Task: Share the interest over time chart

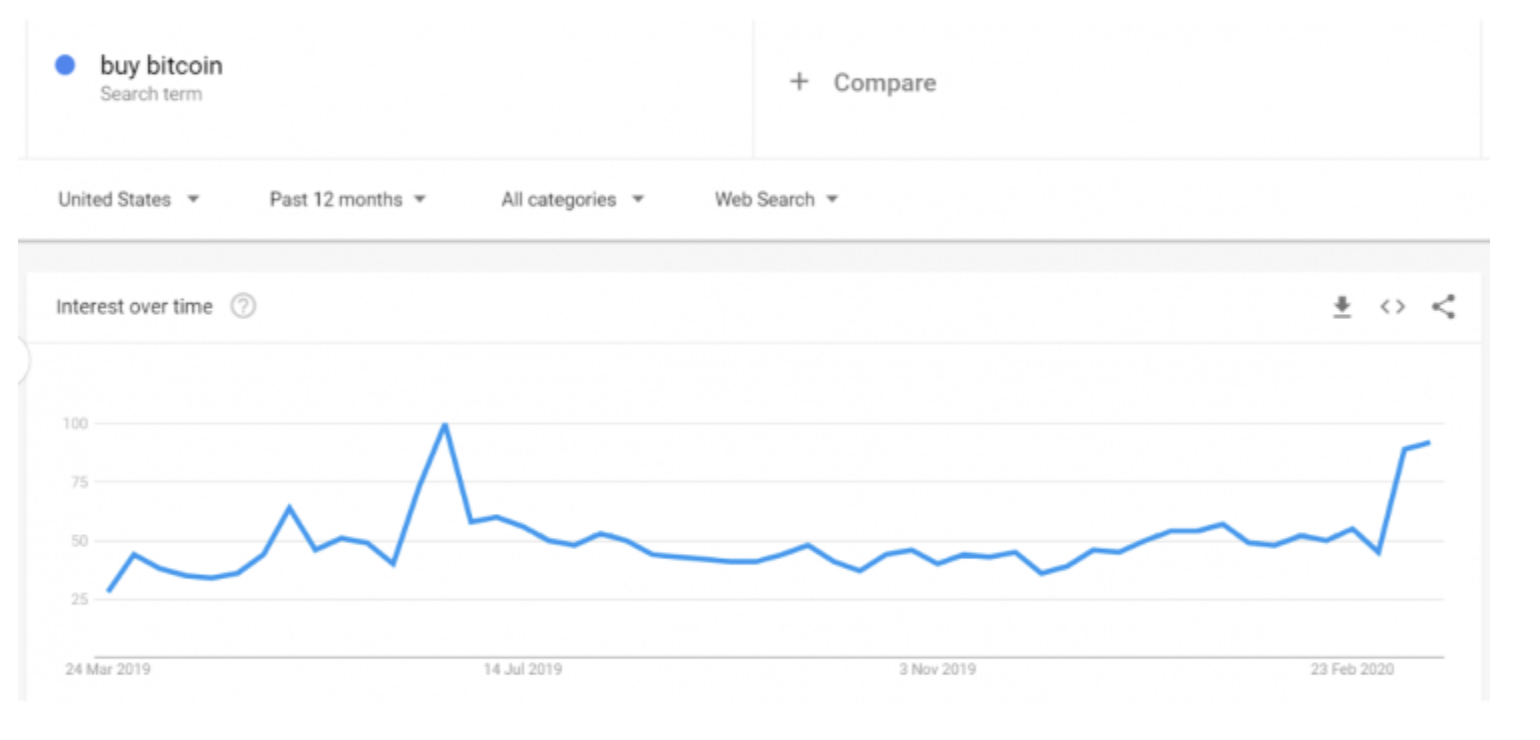Action: pos(1444,307)
